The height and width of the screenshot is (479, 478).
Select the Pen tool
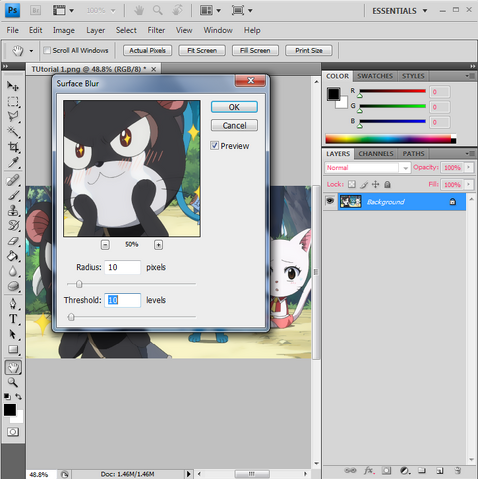13,304
